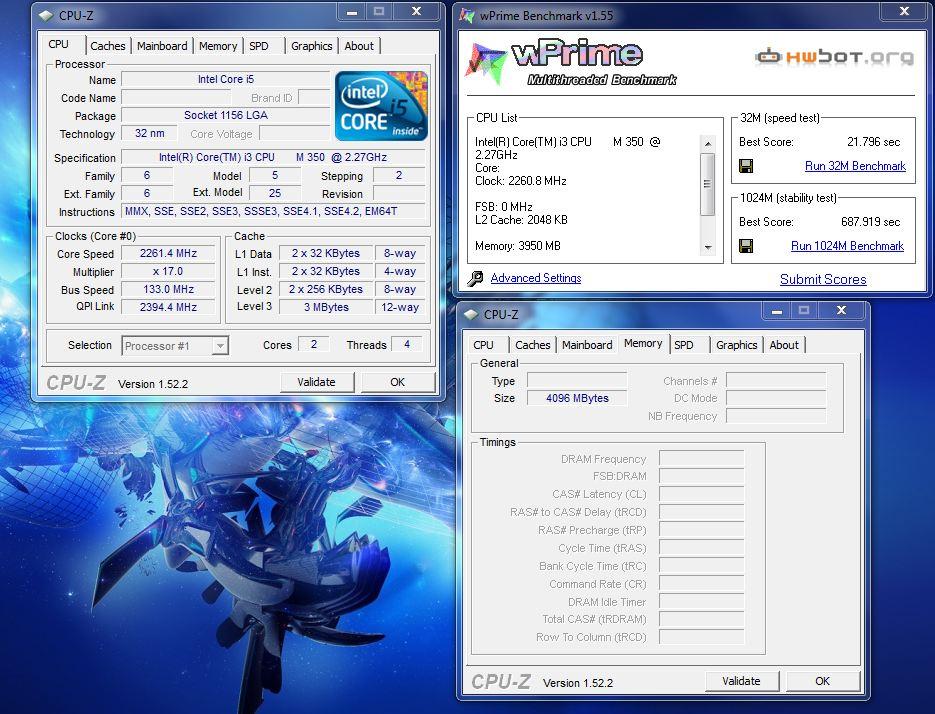Click the hwbot.org logo
Viewport: 935px width, 714px height.
(x=834, y=57)
